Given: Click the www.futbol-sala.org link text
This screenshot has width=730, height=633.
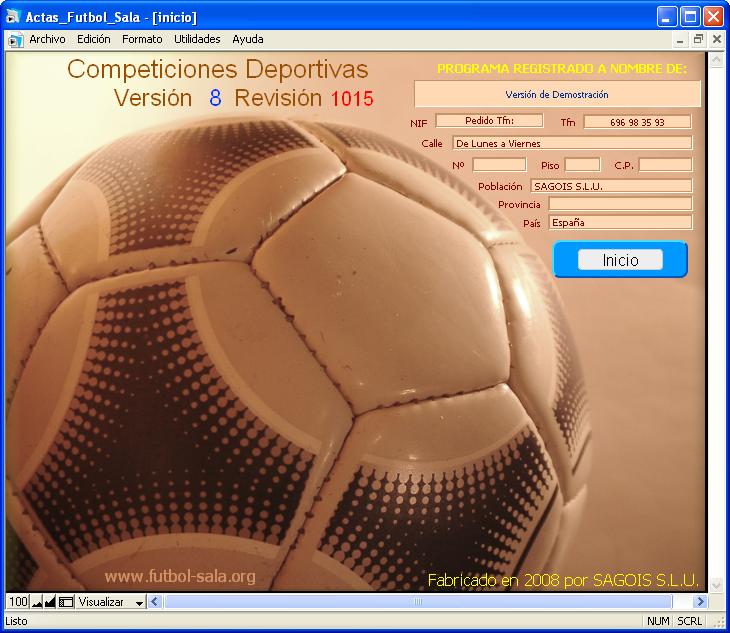Looking at the screenshot, I should coord(180,577).
